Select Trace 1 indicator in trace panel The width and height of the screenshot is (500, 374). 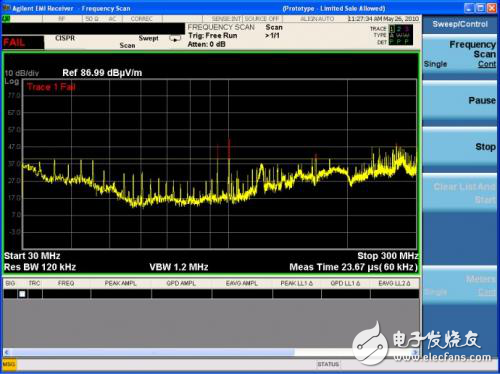pyautogui.click(x=392, y=29)
